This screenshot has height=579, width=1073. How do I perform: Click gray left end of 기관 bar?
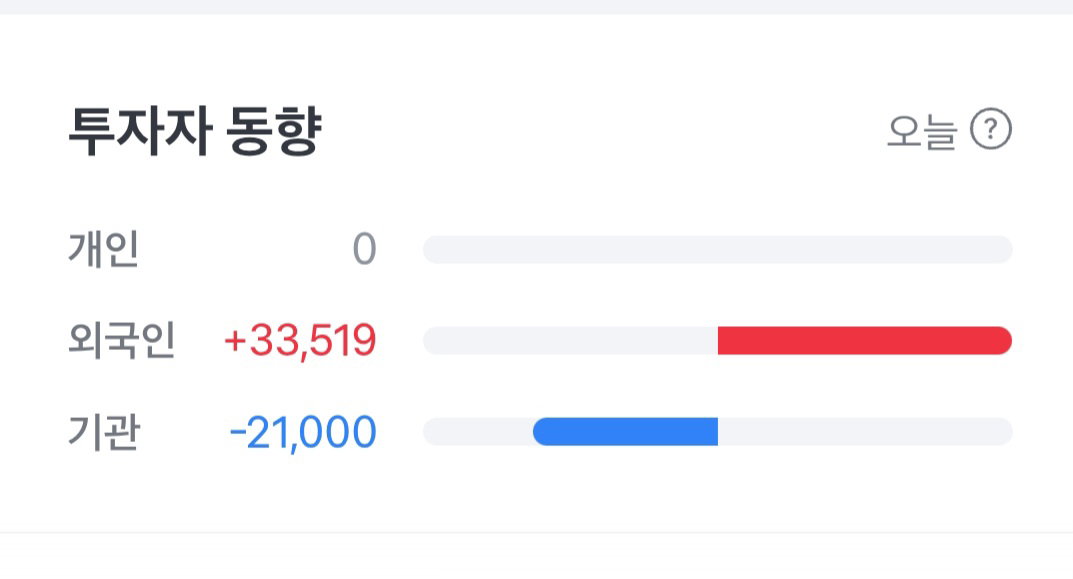point(478,432)
